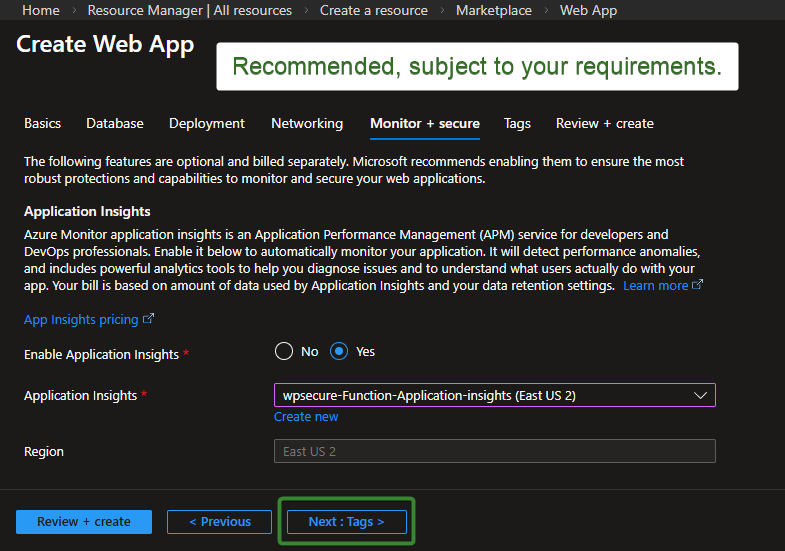Navigate to Marketplace in the breadcrumb
The height and width of the screenshot is (551, 785).
tap(493, 10)
